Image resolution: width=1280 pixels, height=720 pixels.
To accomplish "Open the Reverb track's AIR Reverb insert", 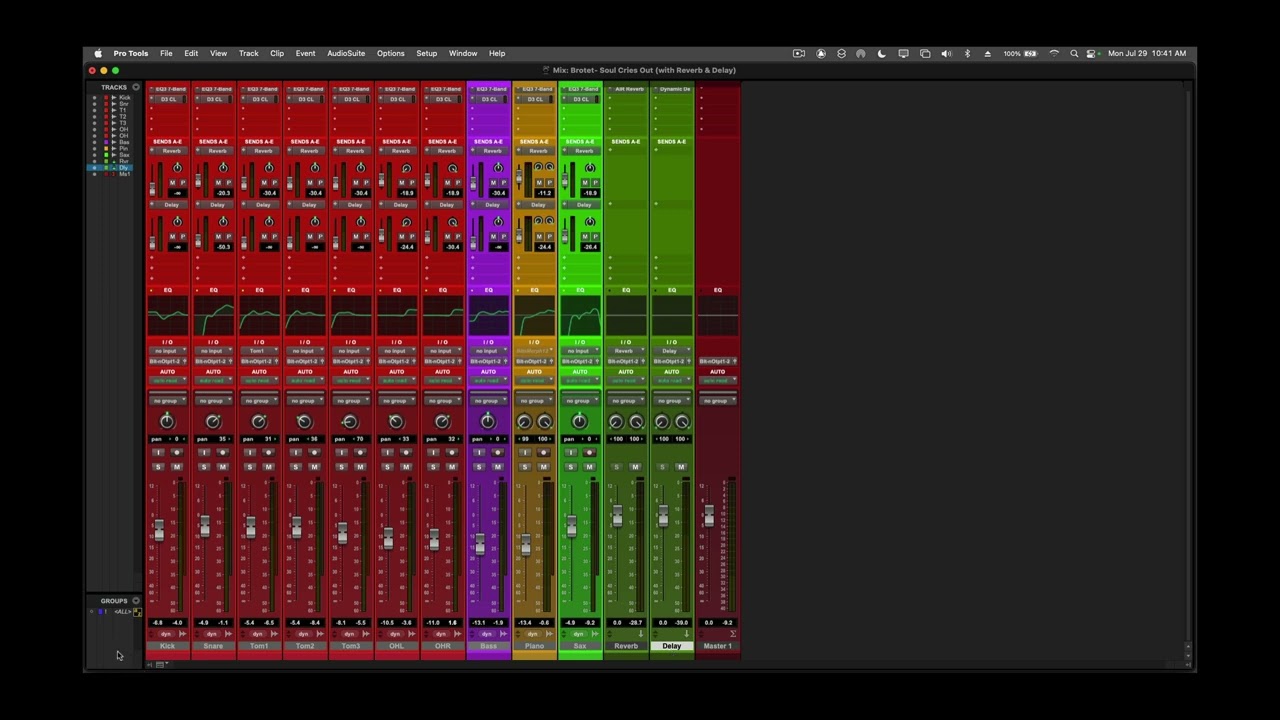I will 629,89.
